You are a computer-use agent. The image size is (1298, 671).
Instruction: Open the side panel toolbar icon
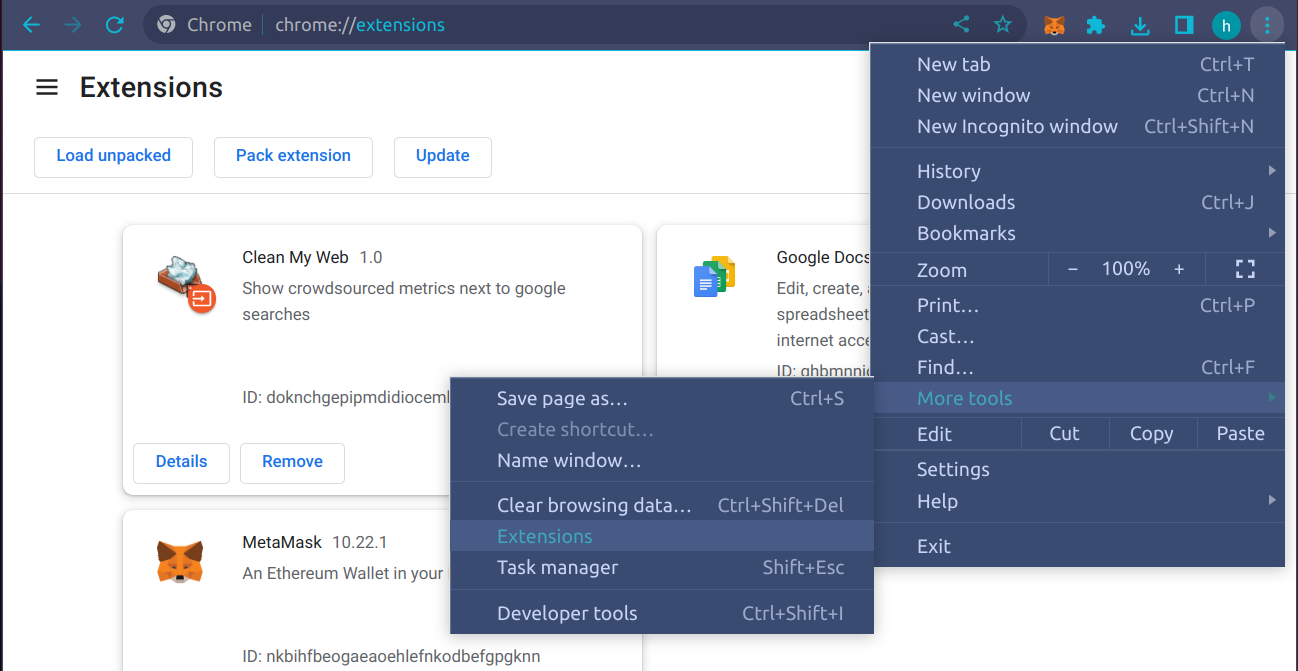tap(1184, 25)
